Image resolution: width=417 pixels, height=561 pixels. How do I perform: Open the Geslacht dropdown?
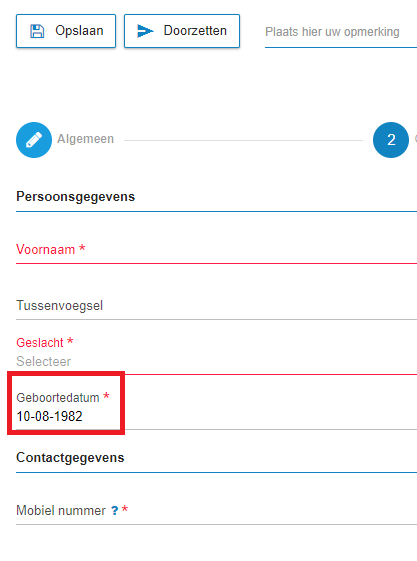(216, 354)
